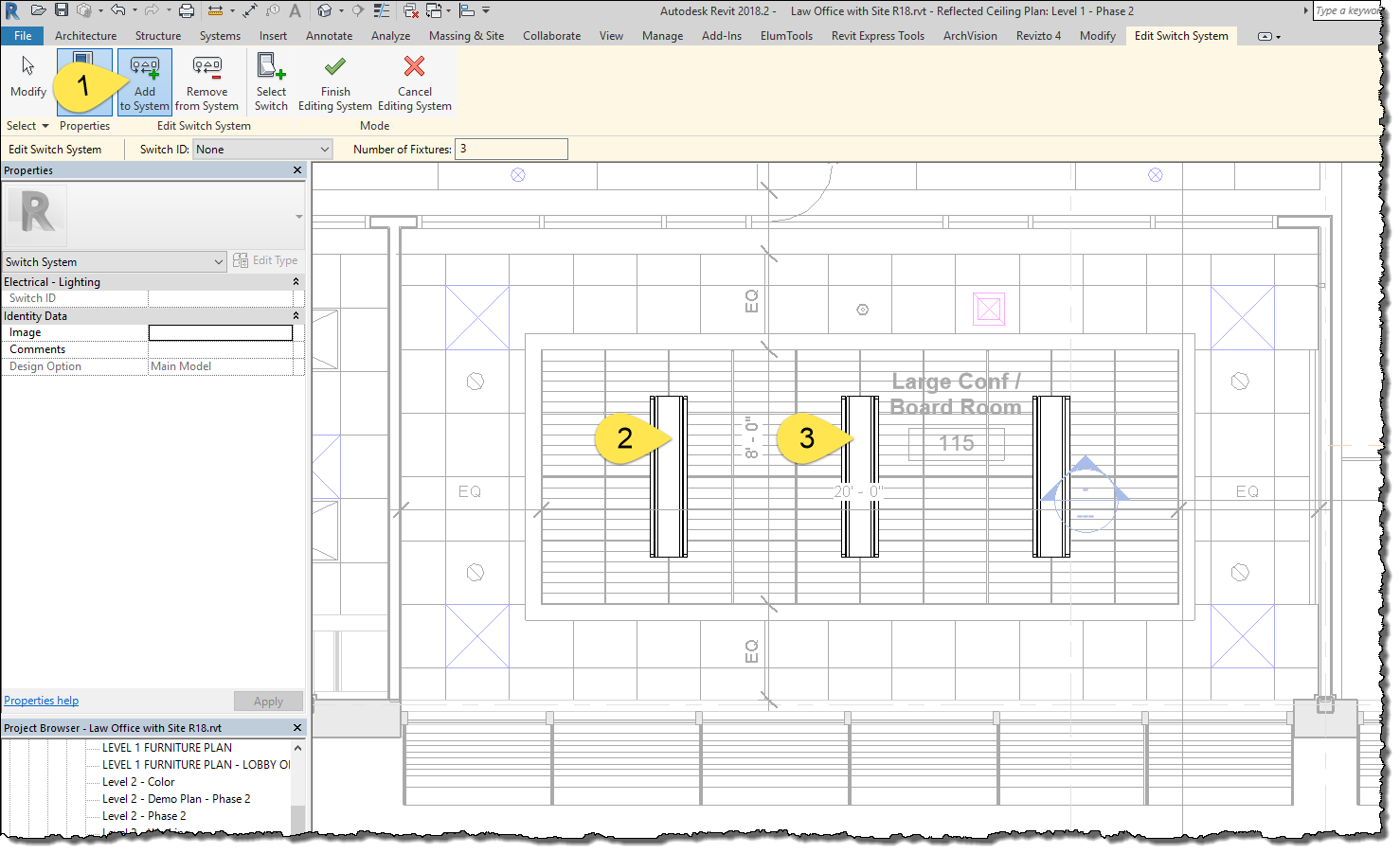This screenshot has height=853, width=1400.
Task: Click the Open file icon
Action: tap(39, 10)
